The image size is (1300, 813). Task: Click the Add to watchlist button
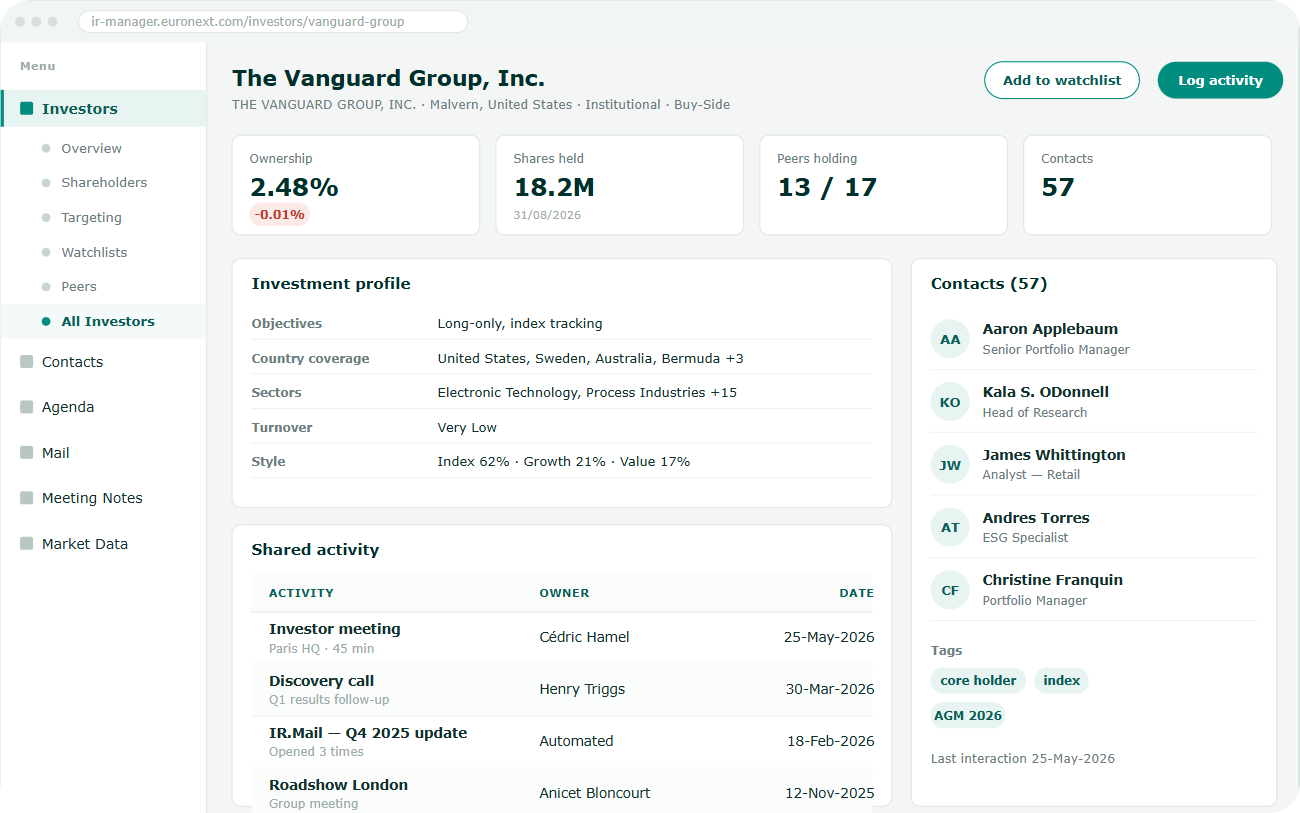pyautogui.click(x=1062, y=80)
